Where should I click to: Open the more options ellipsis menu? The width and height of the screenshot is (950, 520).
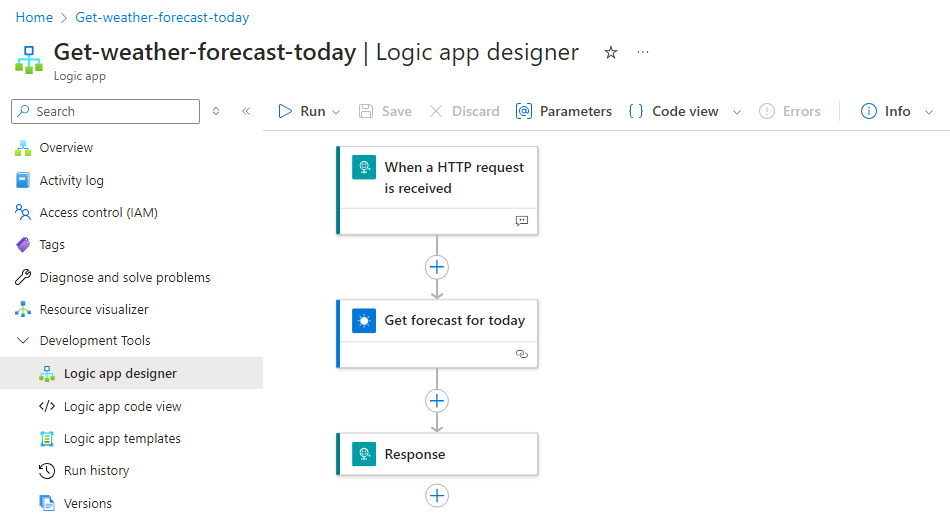click(x=643, y=52)
